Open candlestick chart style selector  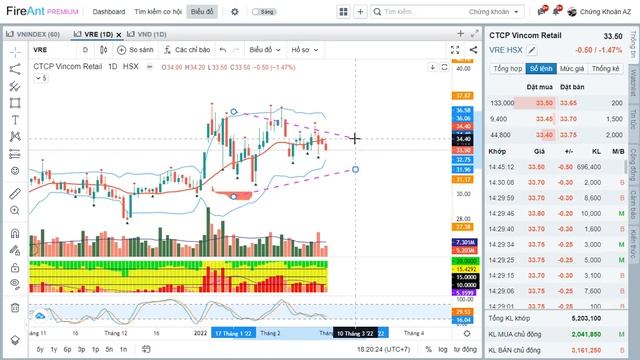104,50
